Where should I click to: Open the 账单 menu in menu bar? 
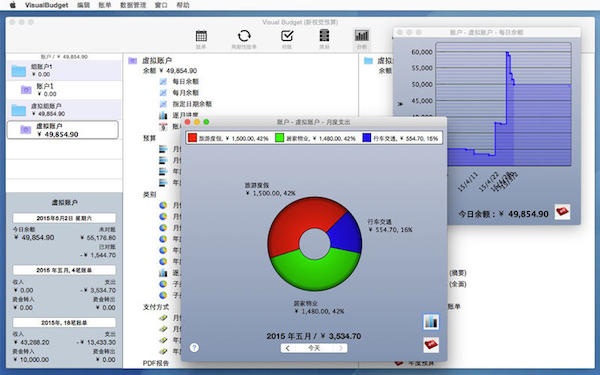[104, 5]
